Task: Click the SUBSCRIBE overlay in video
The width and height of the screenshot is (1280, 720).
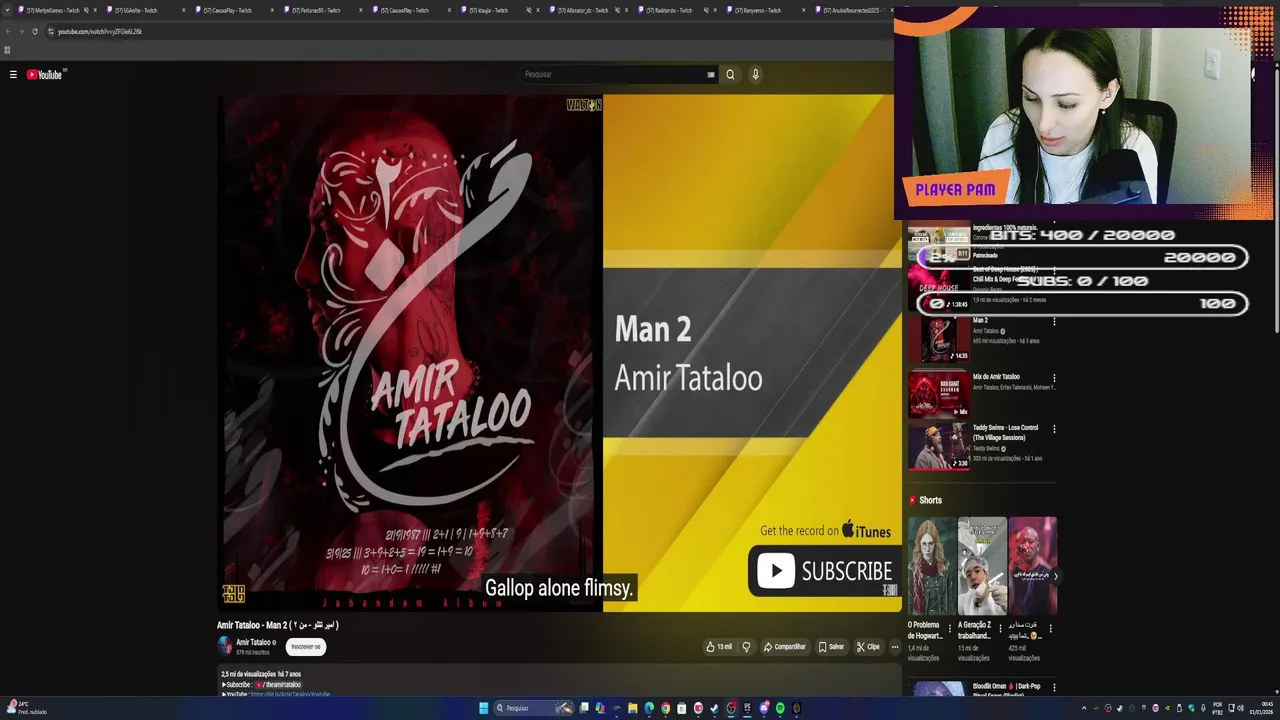Action: 825,571
